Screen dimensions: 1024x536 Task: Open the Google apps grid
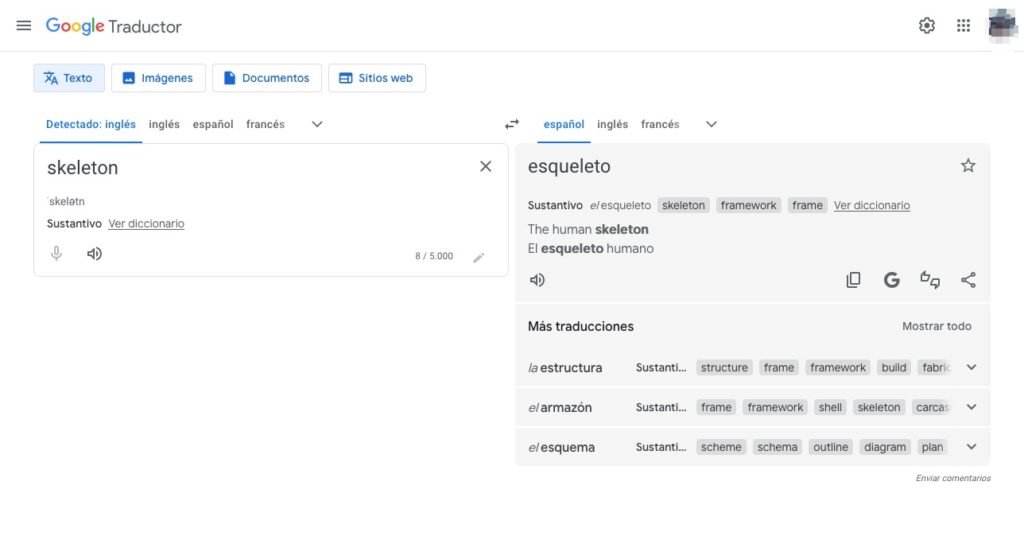(x=963, y=25)
